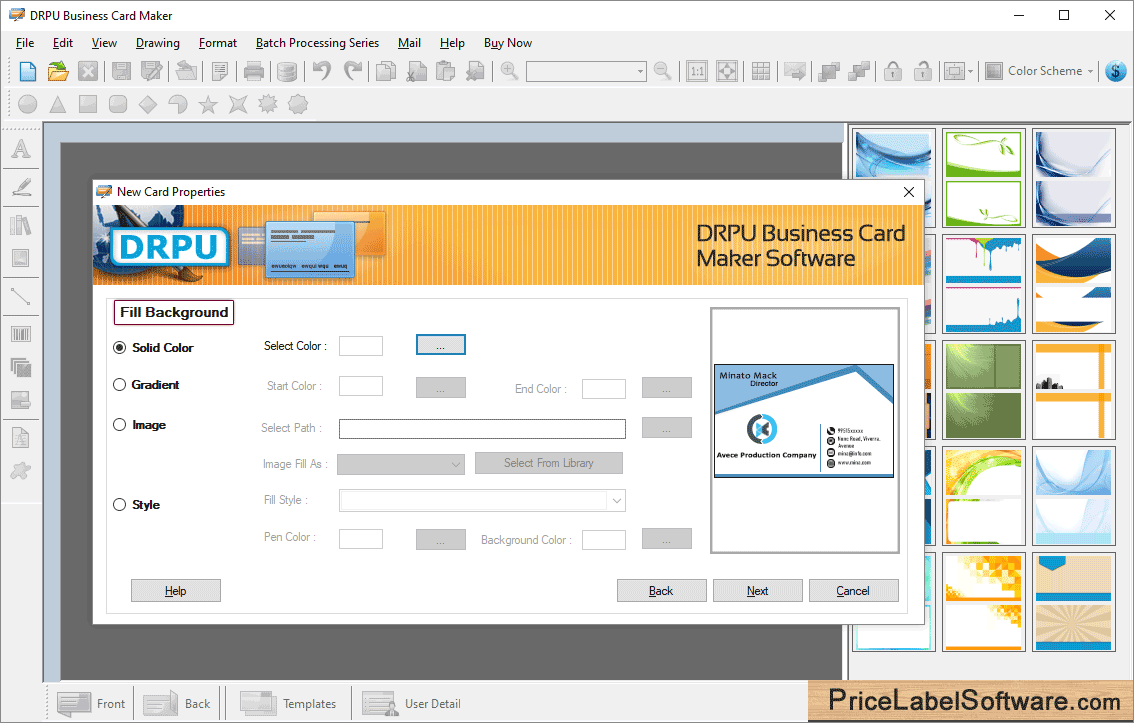Click the End Color swatch box
Screen dimensions: 1134x723
tap(604, 389)
